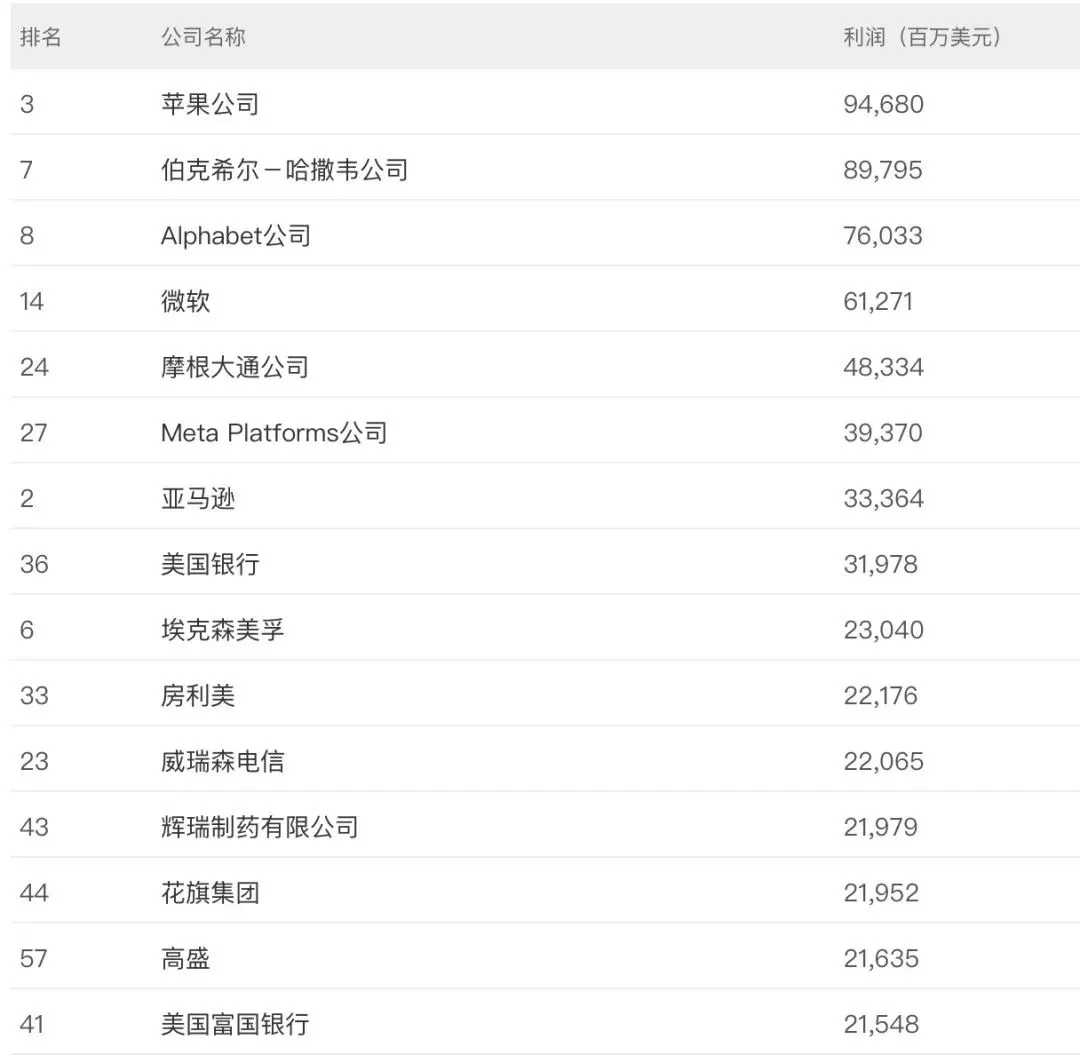
Task: Click the 美国富国银行 company name
Action: [234, 1024]
